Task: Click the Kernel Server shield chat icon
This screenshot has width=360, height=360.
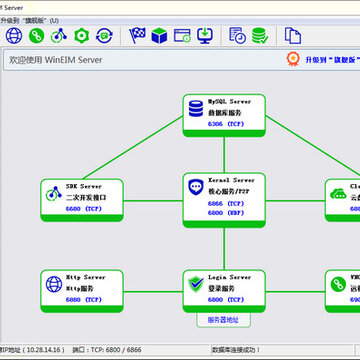Action: [196, 188]
